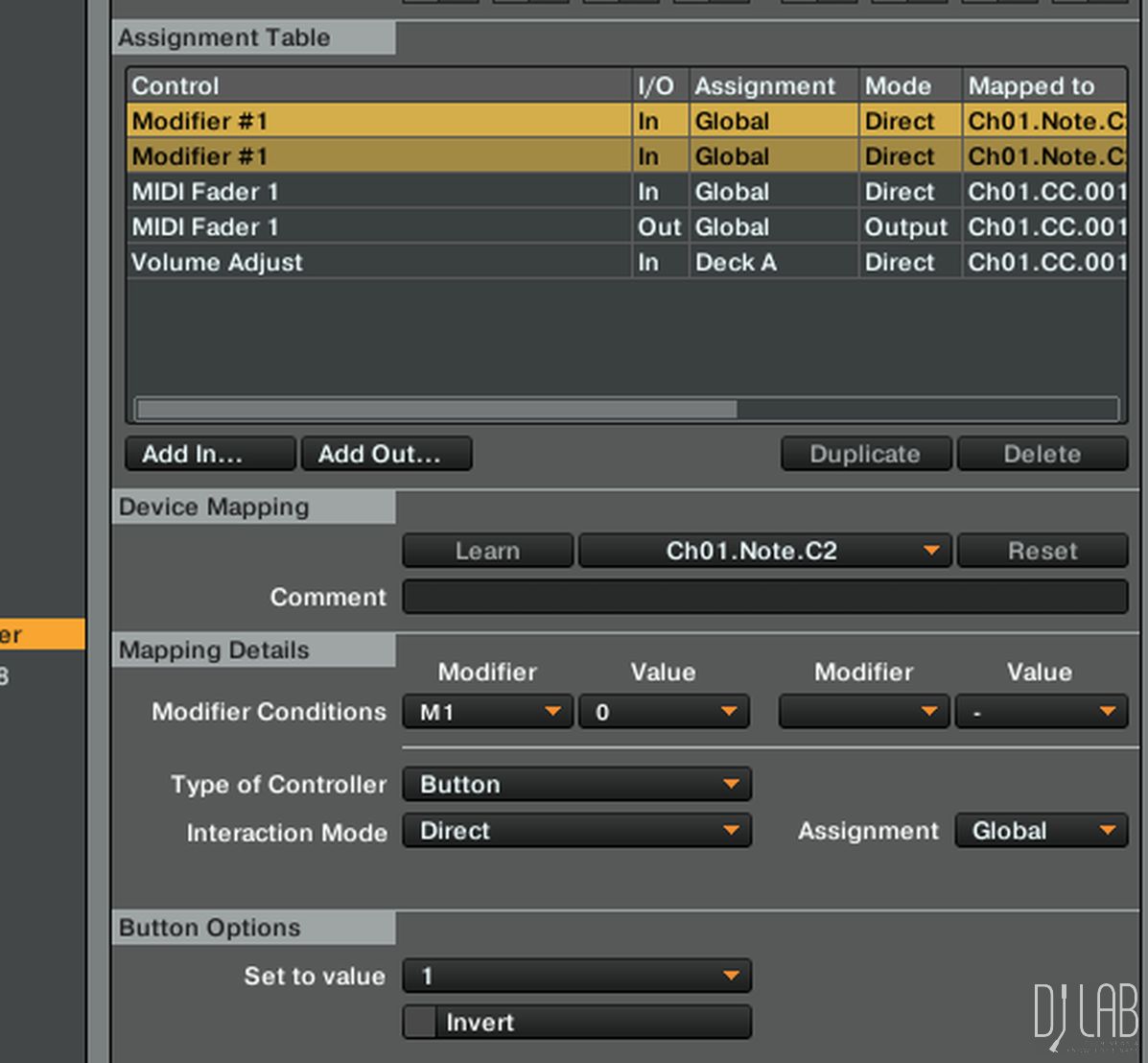Open the Set to value dropdown
Screen dimensions: 1148x1063
tap(576, 977)
